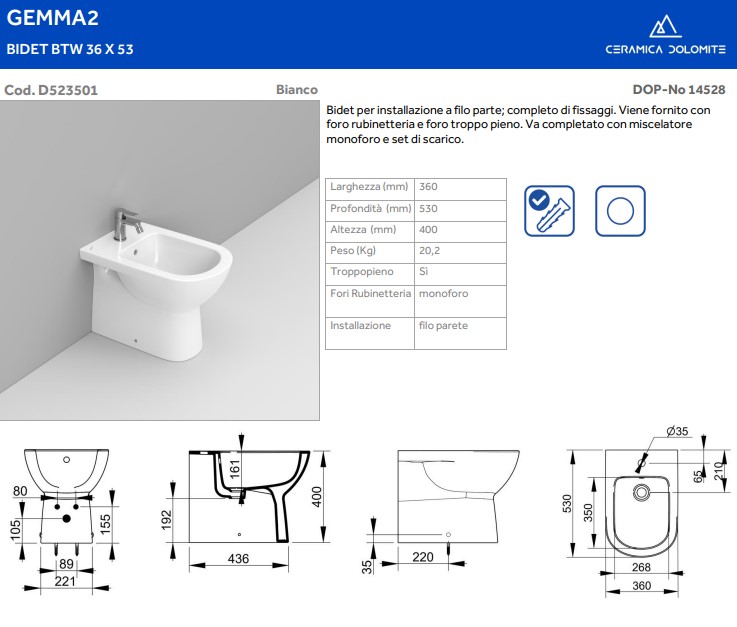Image resolution: width=737 pixels, height=627 pixels.
Task: Click the product code D523501
Action: coord(51,89)
